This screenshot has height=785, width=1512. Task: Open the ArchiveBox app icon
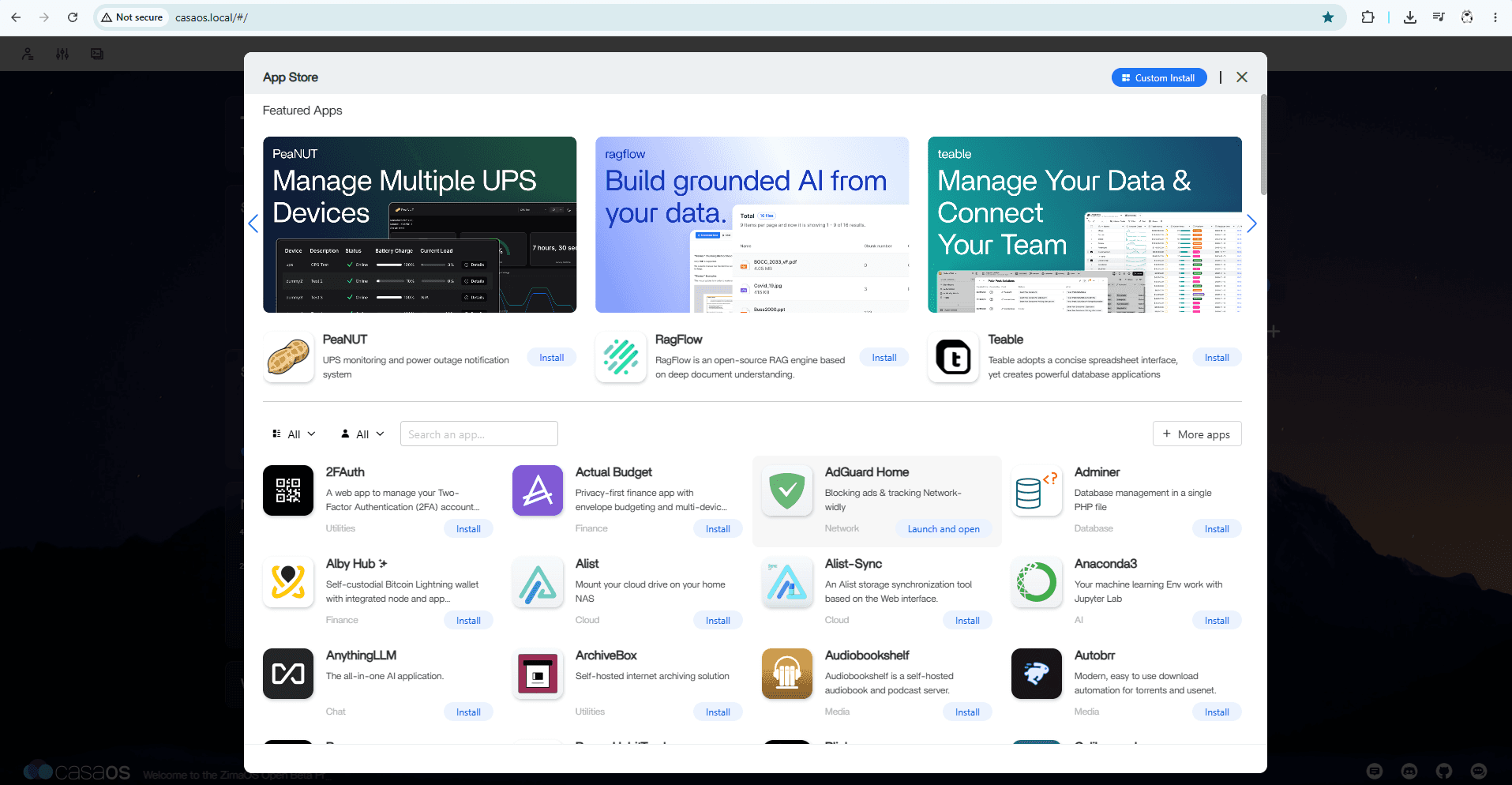(x=538, y=674)
